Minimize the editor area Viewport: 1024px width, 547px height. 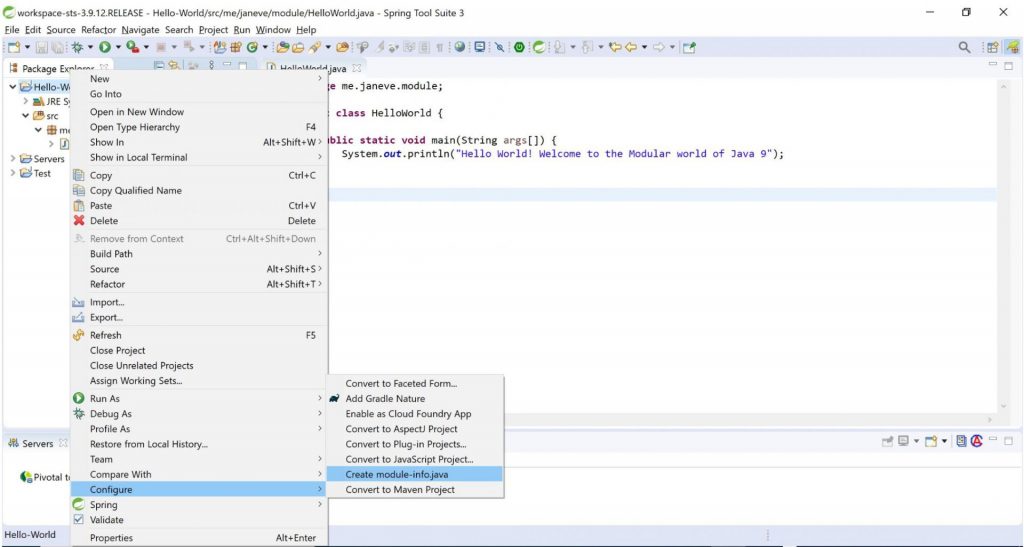tap(993, 65)
